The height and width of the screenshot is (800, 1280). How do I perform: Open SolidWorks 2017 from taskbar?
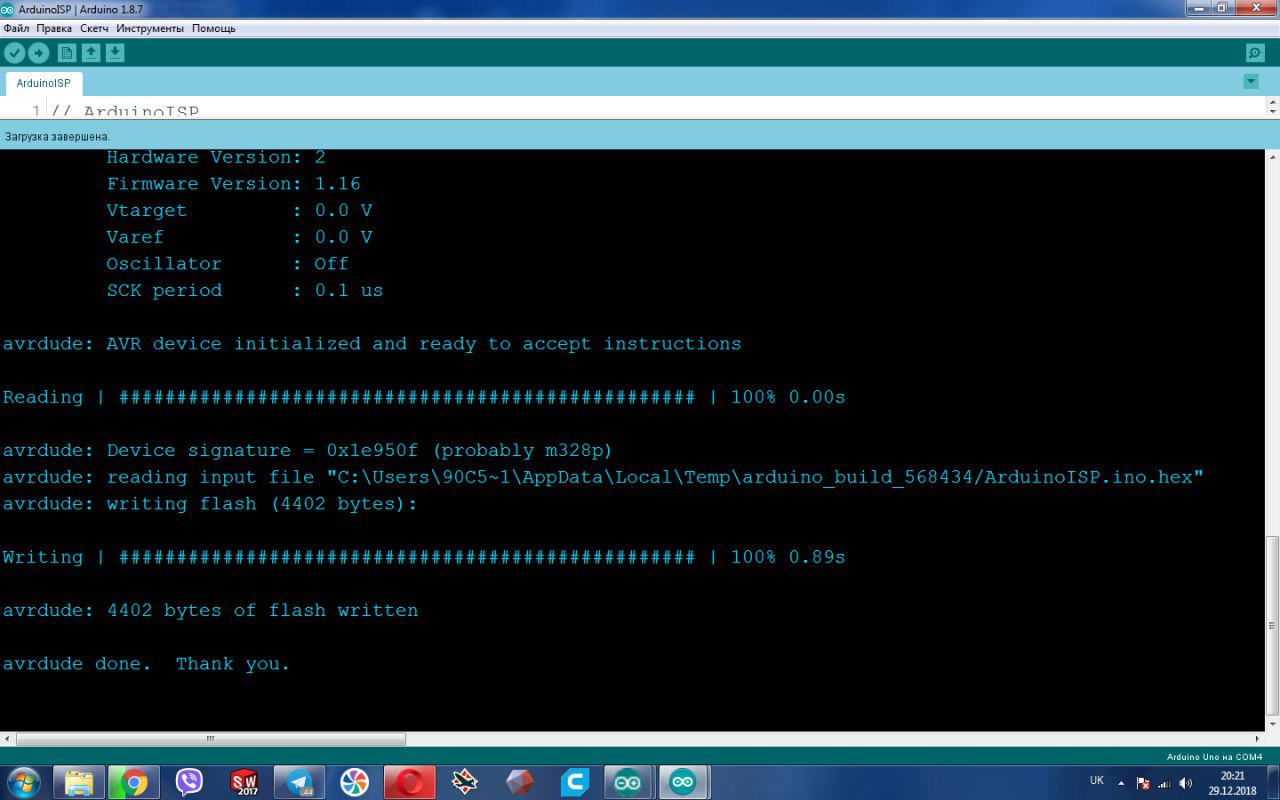244,782
